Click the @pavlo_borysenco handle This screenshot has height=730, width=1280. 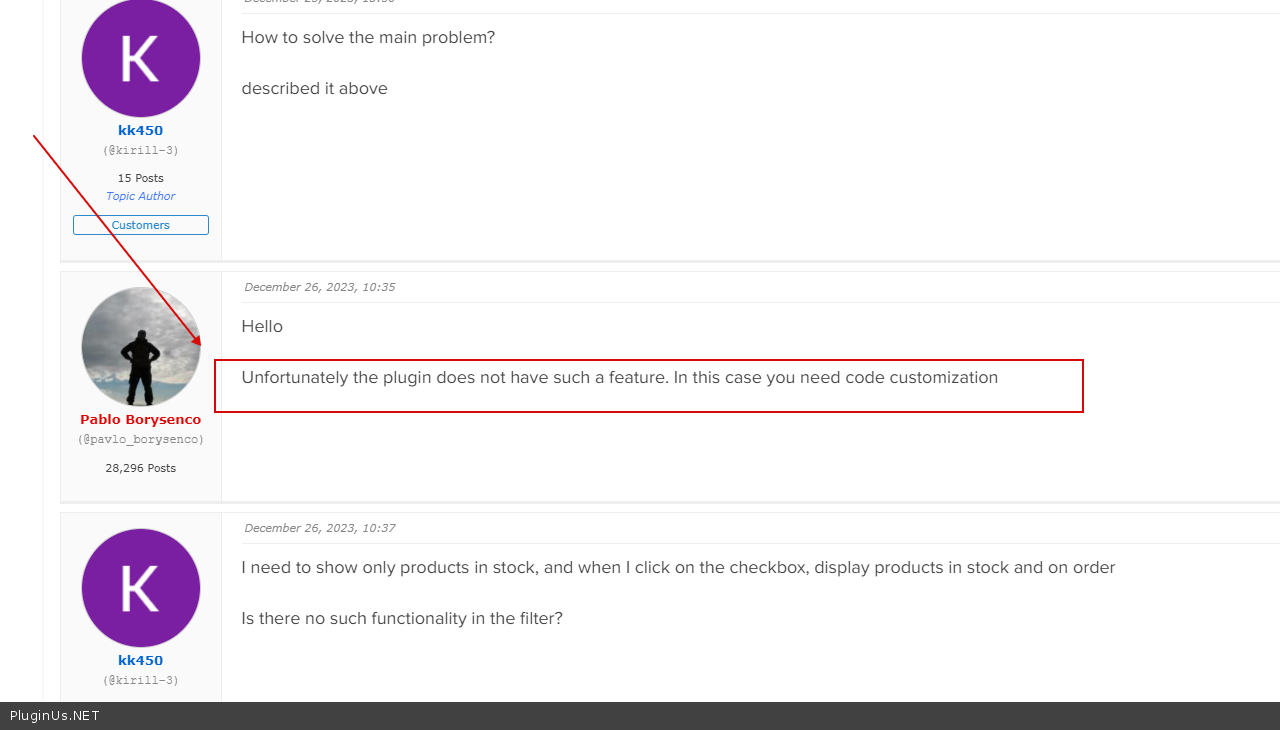point(140,440)
